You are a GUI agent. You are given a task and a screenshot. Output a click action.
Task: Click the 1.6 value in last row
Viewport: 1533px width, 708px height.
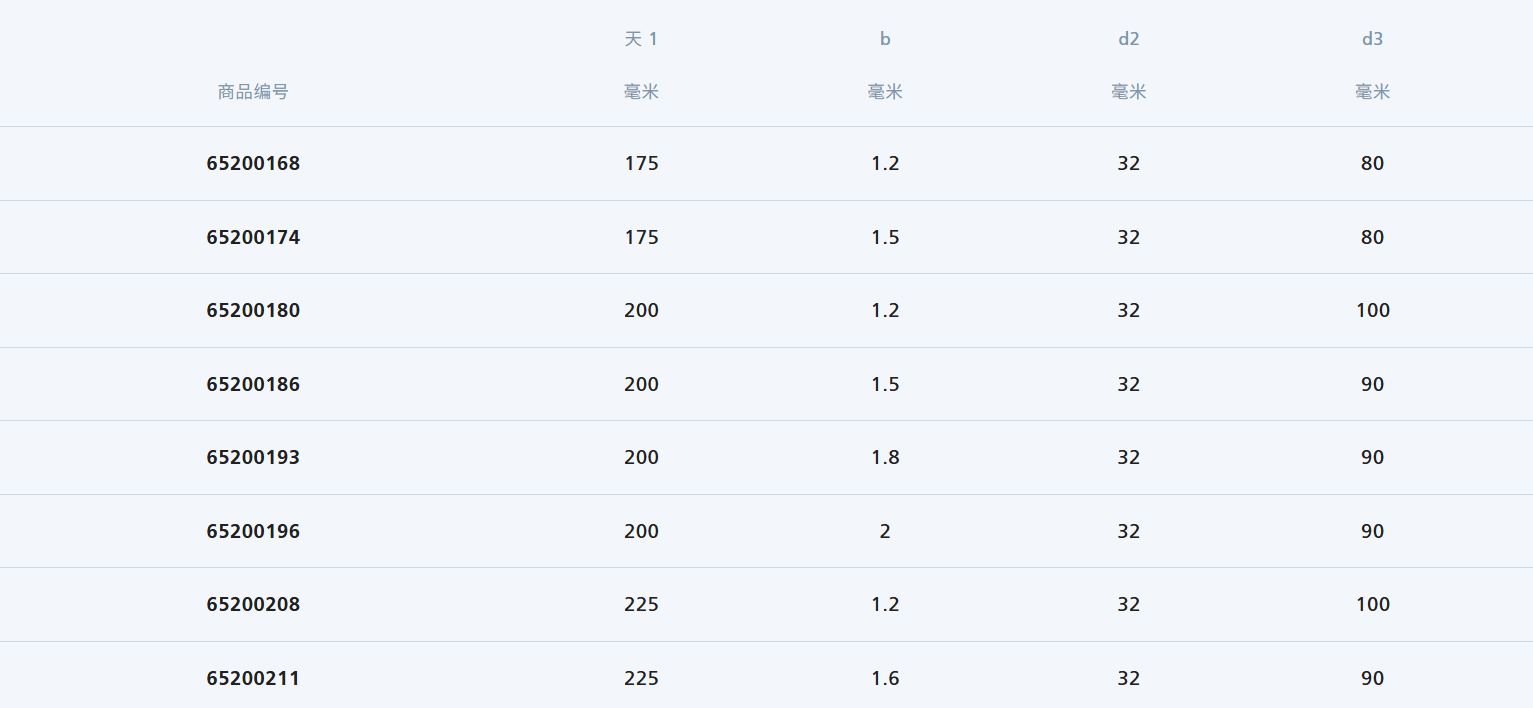(x=885, y=678)
